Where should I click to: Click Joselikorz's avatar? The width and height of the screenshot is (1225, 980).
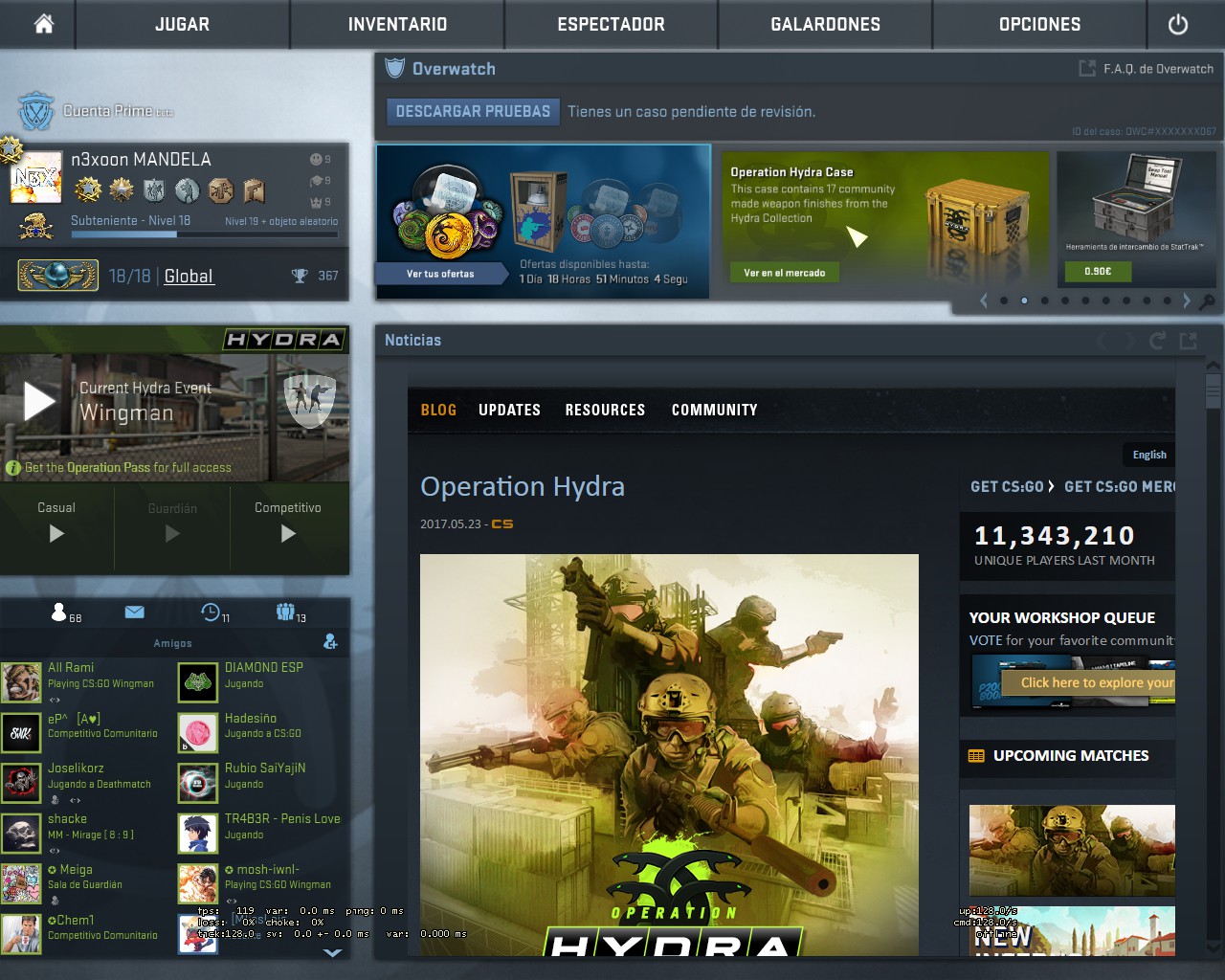tap(21, 783)
